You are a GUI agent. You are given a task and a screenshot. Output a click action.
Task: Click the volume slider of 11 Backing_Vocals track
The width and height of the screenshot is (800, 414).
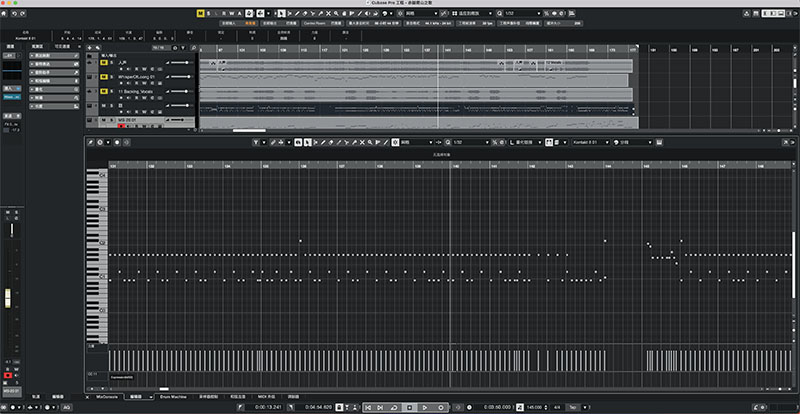click(180, 91)
